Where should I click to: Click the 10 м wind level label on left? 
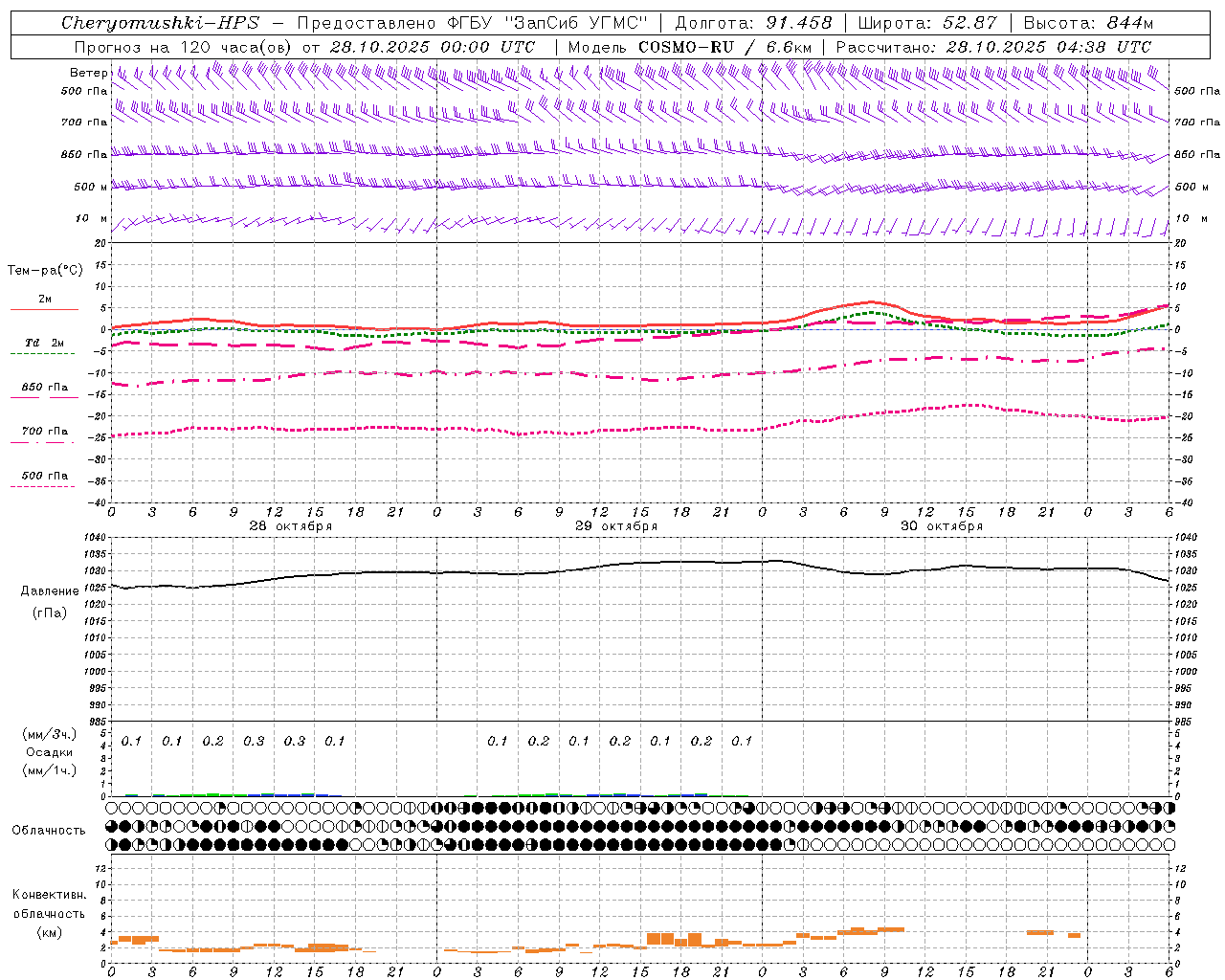(x=92, y=219)
